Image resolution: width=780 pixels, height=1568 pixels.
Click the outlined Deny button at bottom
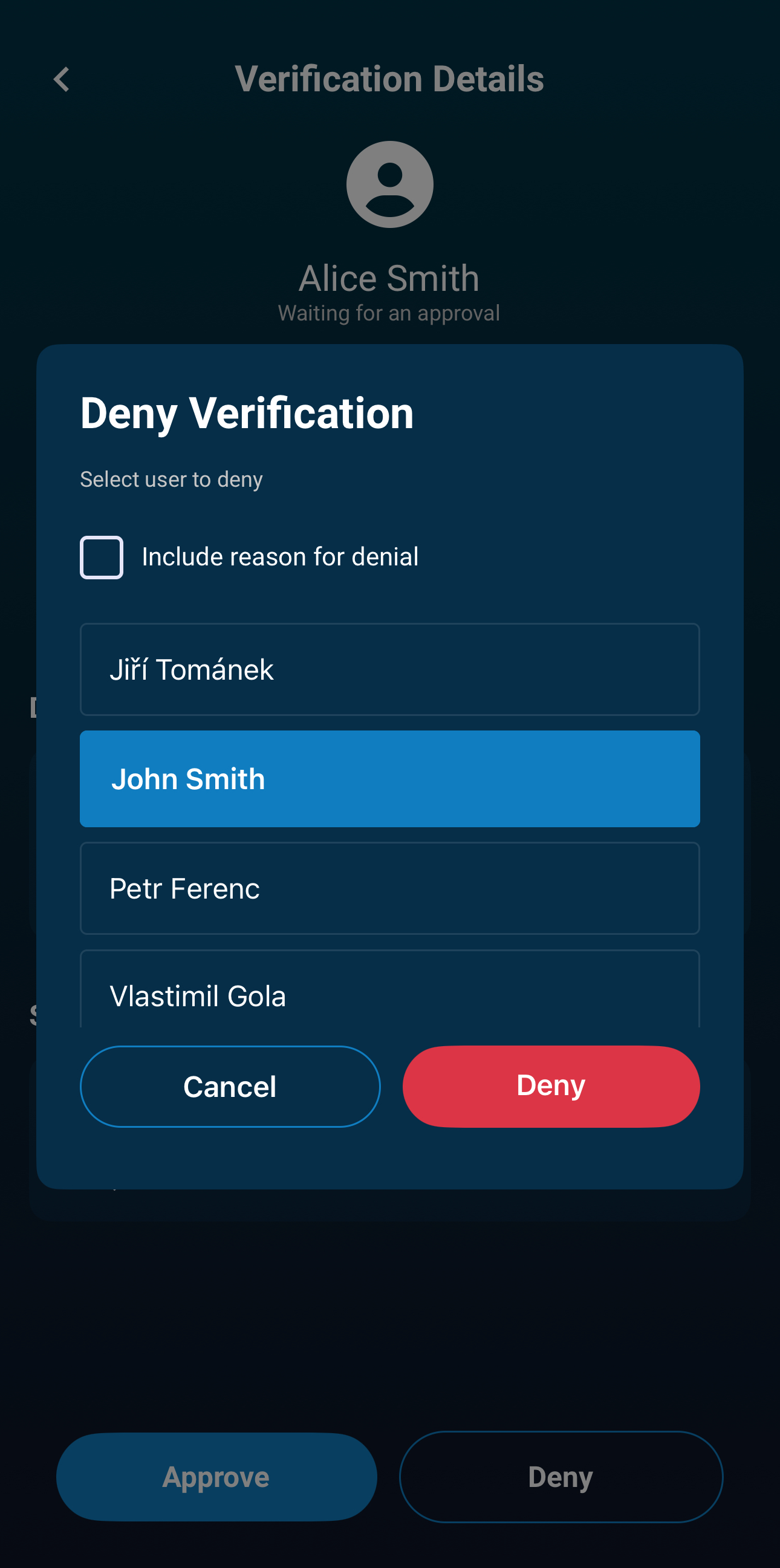(x=561, y=1477)
